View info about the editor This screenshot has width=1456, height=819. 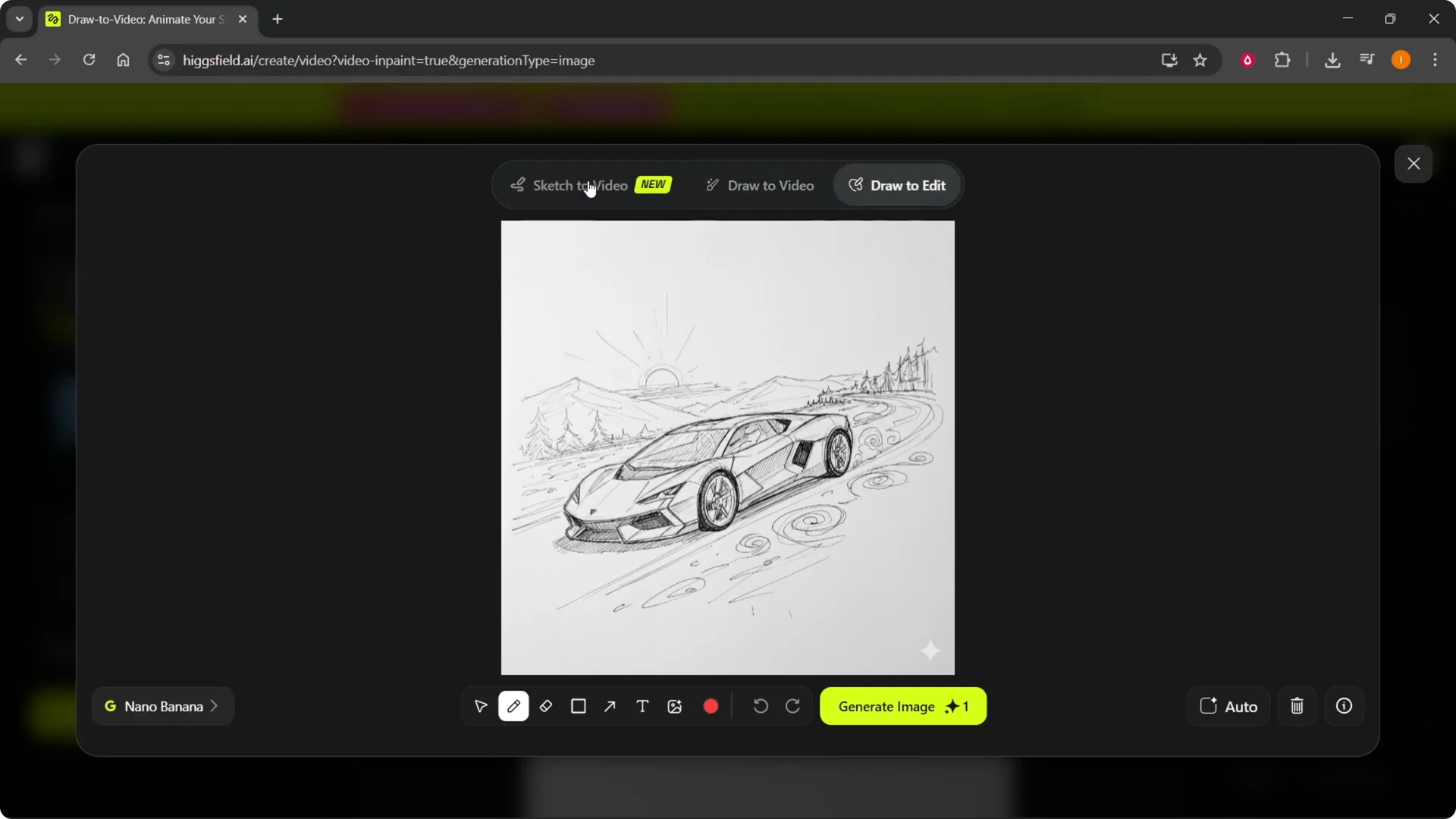coord(1345,706)
